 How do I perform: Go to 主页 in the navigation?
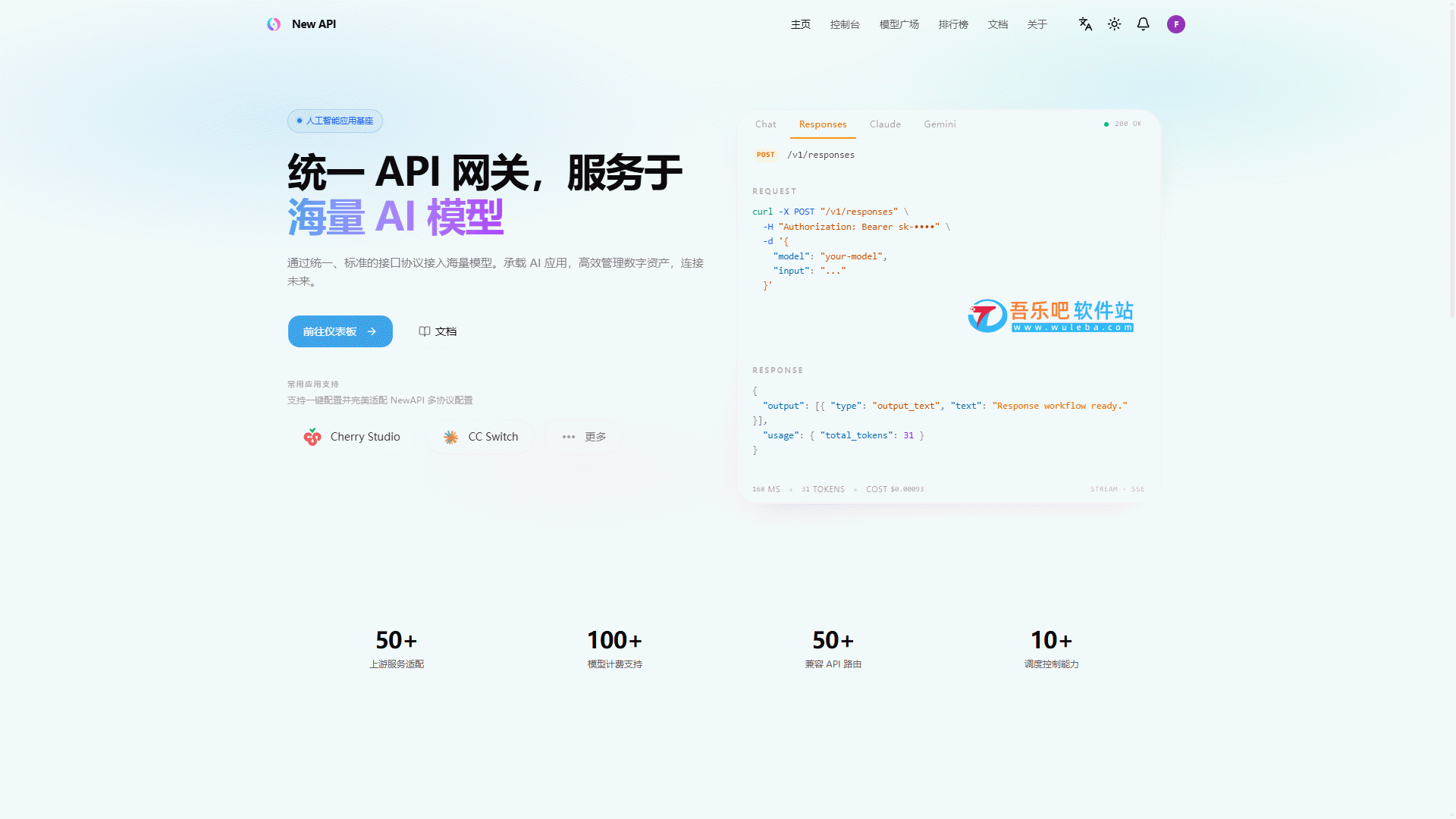pyautogui.click(x=801, y=24)
